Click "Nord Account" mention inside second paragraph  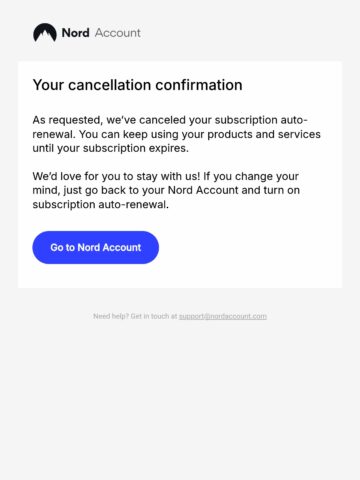(203, 190)
